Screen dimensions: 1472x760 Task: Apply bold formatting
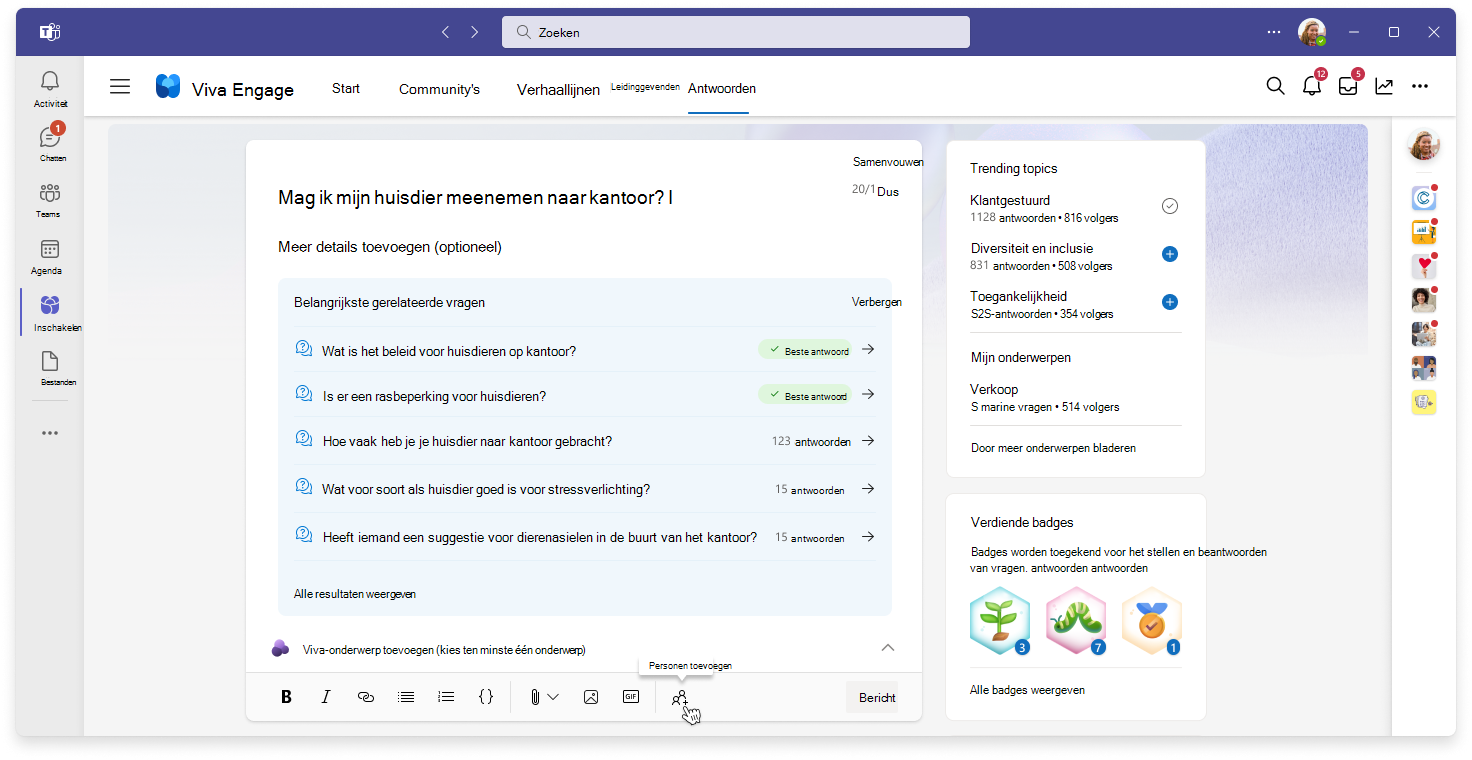coord(286,697)
